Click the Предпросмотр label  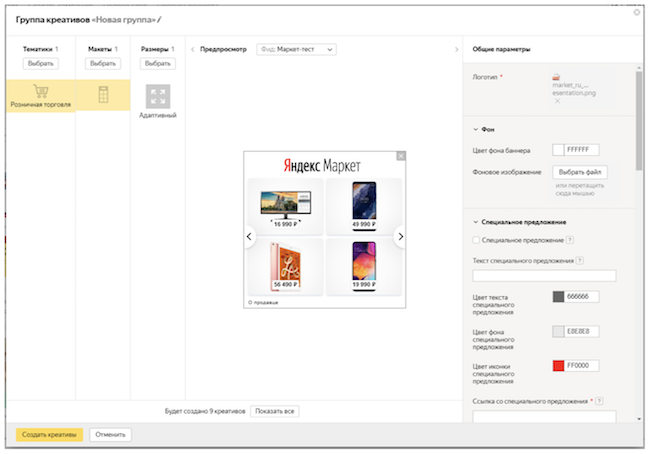coord(223,49)
